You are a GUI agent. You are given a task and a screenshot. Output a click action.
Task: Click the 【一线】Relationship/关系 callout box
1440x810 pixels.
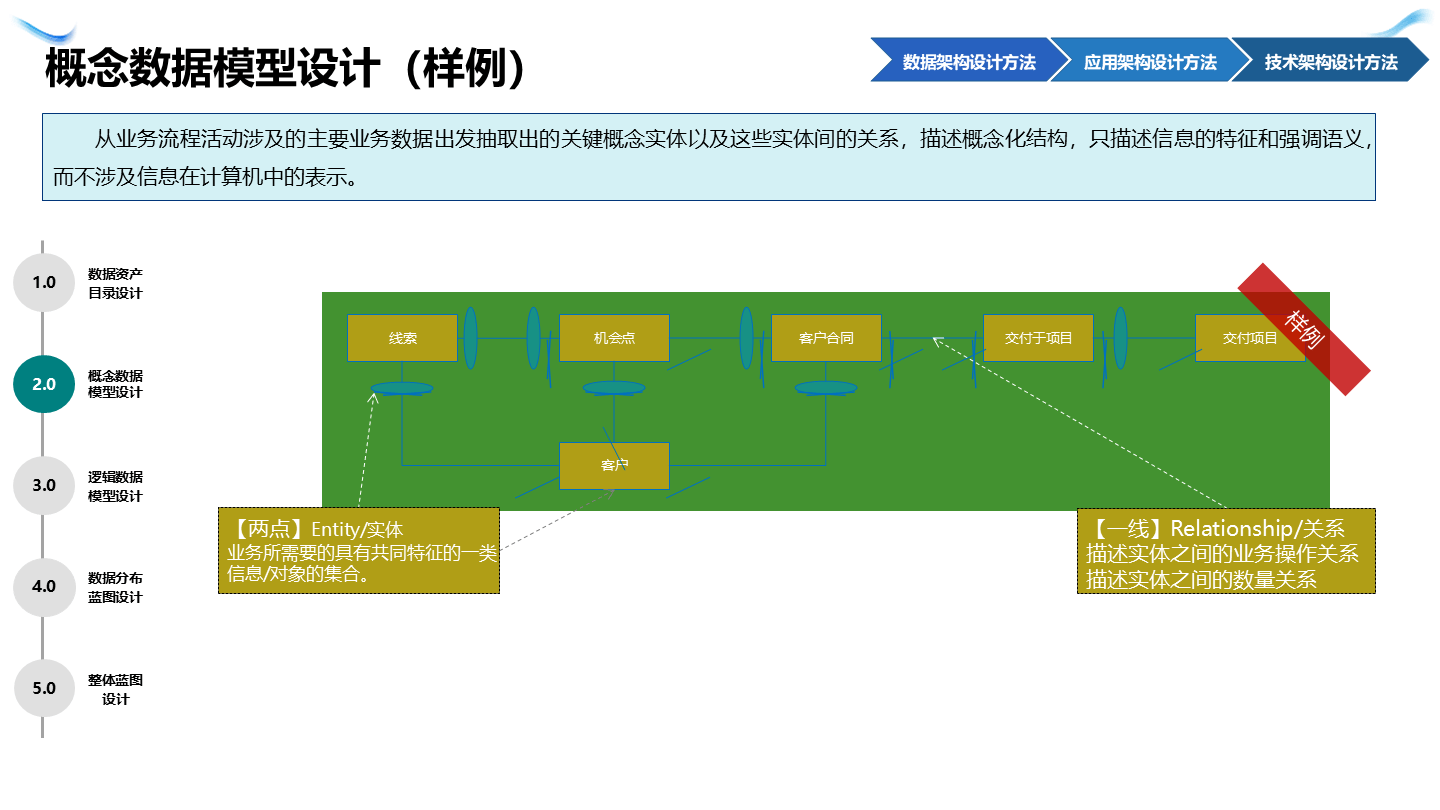[x=1226, y=551]
